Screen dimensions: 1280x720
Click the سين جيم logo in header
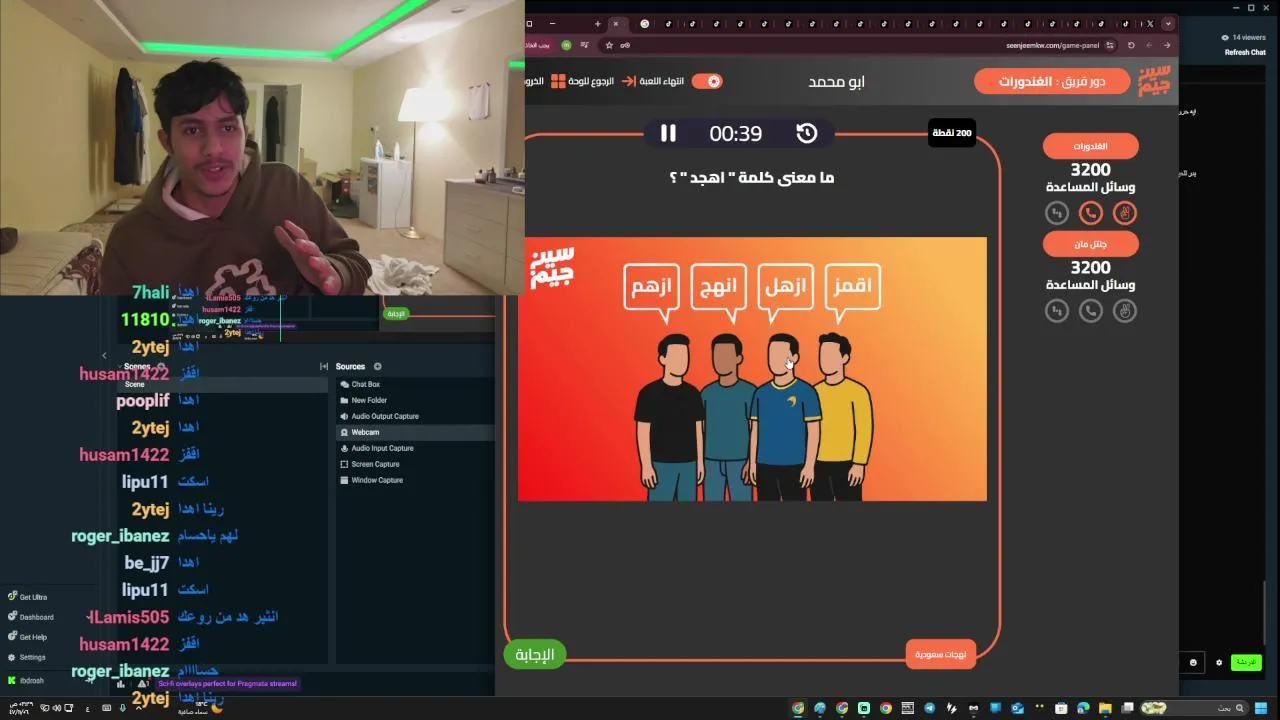click(x=1153, y=81)
